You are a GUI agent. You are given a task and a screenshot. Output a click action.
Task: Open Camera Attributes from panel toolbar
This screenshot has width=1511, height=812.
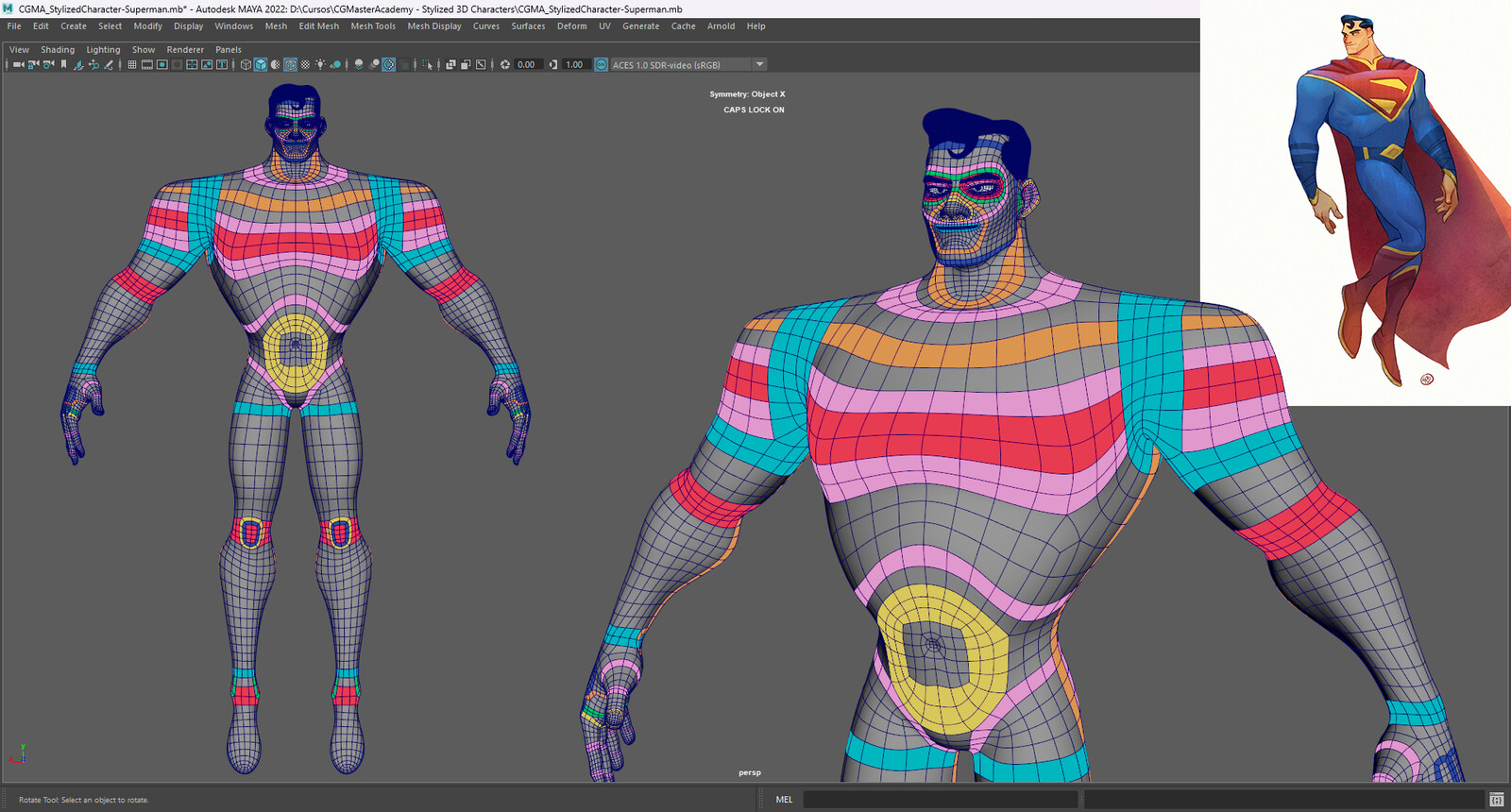tap(48, 64)
